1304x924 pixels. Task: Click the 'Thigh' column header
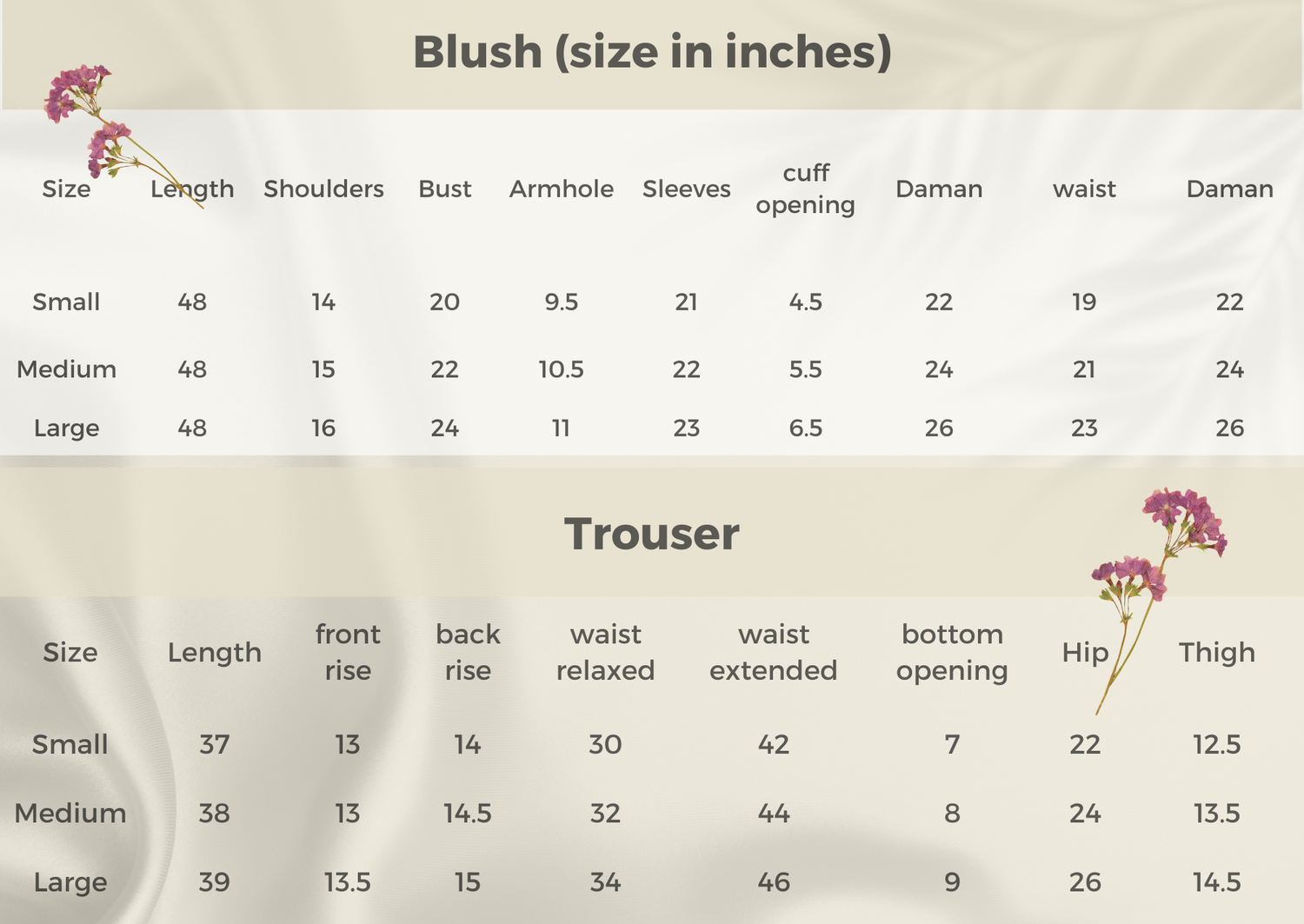1217,652
